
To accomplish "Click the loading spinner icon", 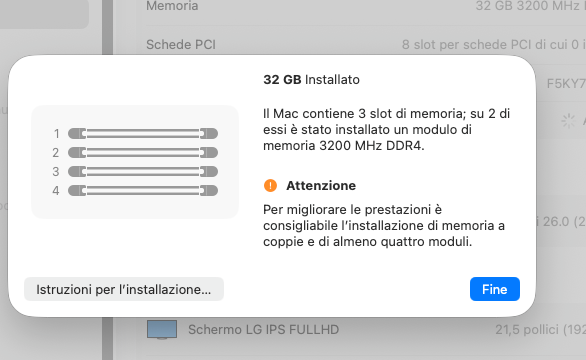I will [568, 121].
